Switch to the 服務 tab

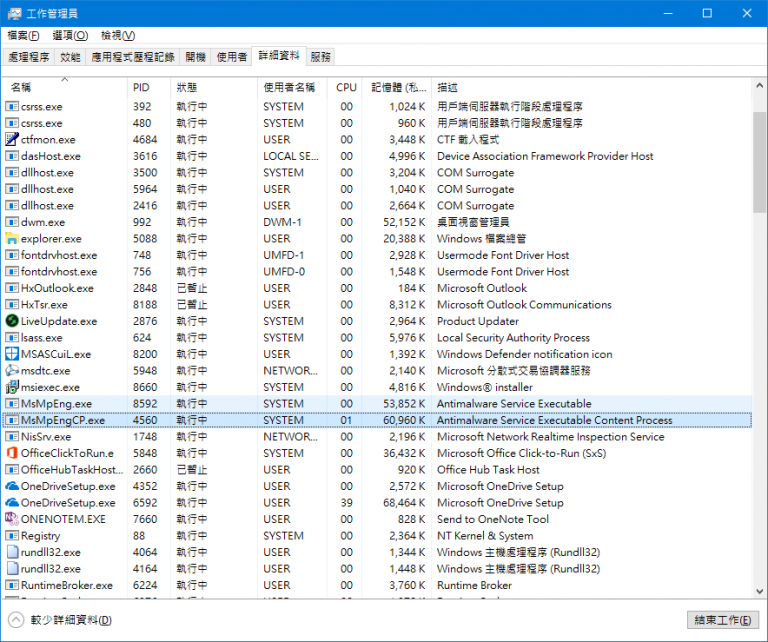320,57
